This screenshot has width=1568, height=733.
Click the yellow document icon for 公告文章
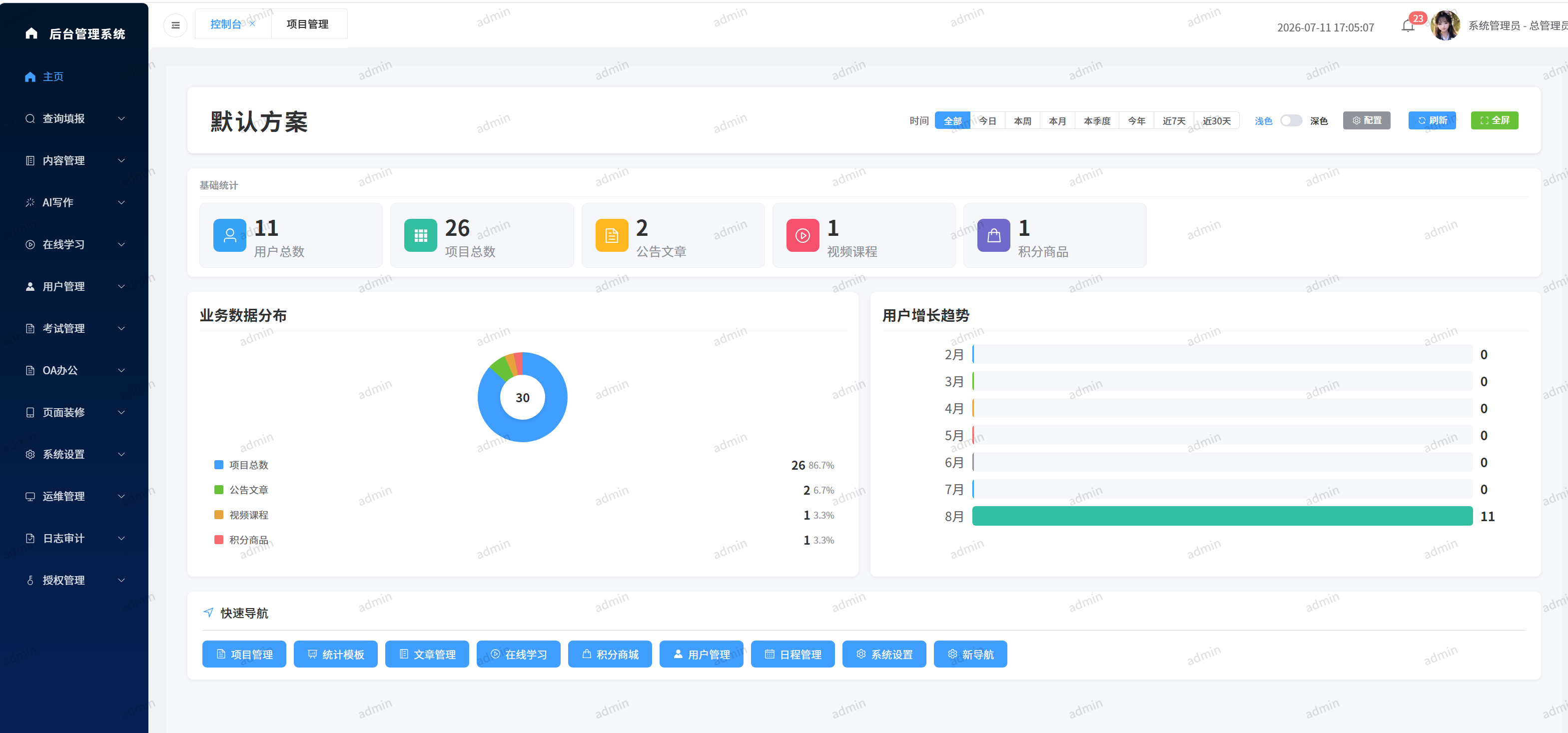point(612,235)
